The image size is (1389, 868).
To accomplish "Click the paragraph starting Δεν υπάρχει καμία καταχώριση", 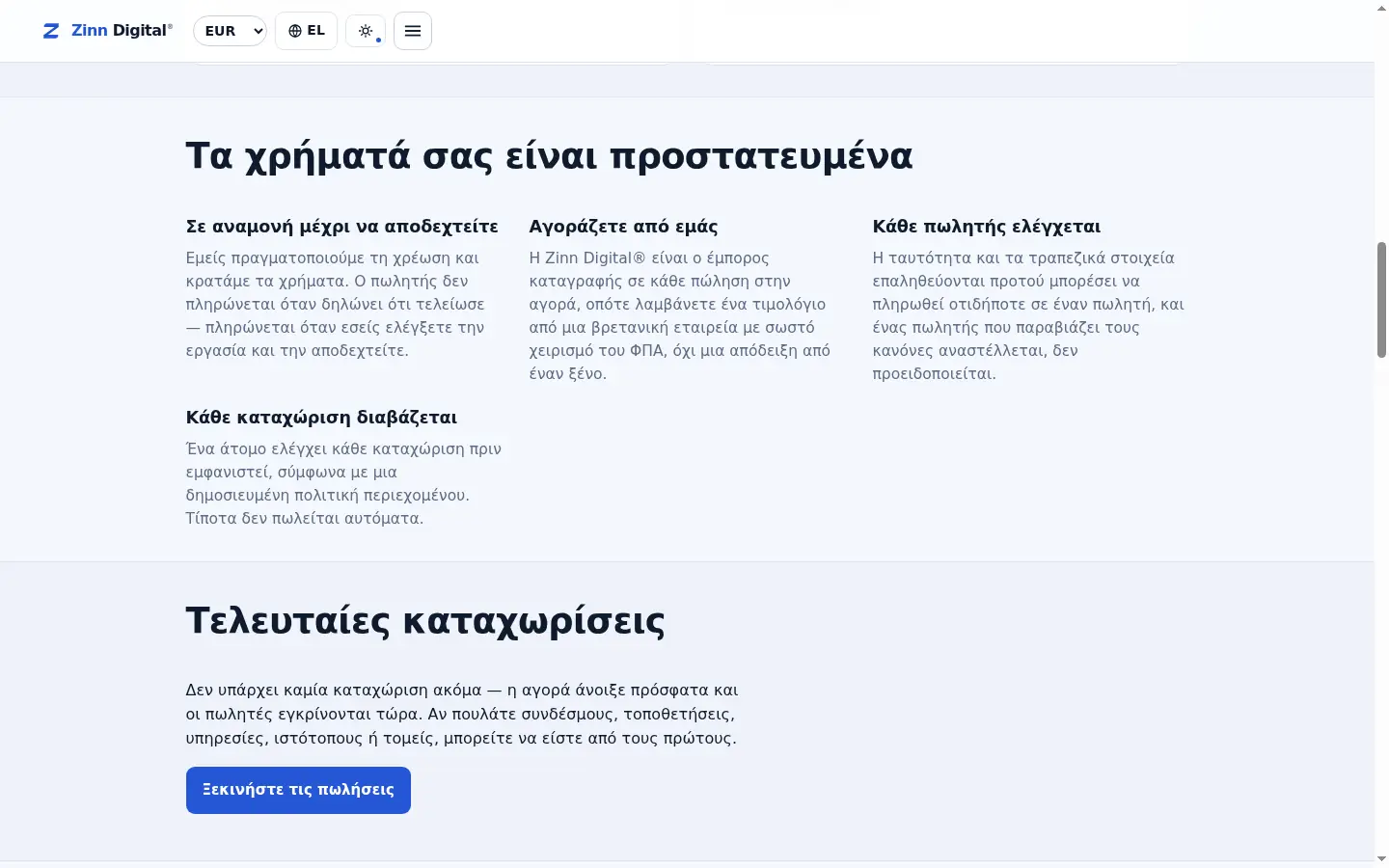I will 462,715.
